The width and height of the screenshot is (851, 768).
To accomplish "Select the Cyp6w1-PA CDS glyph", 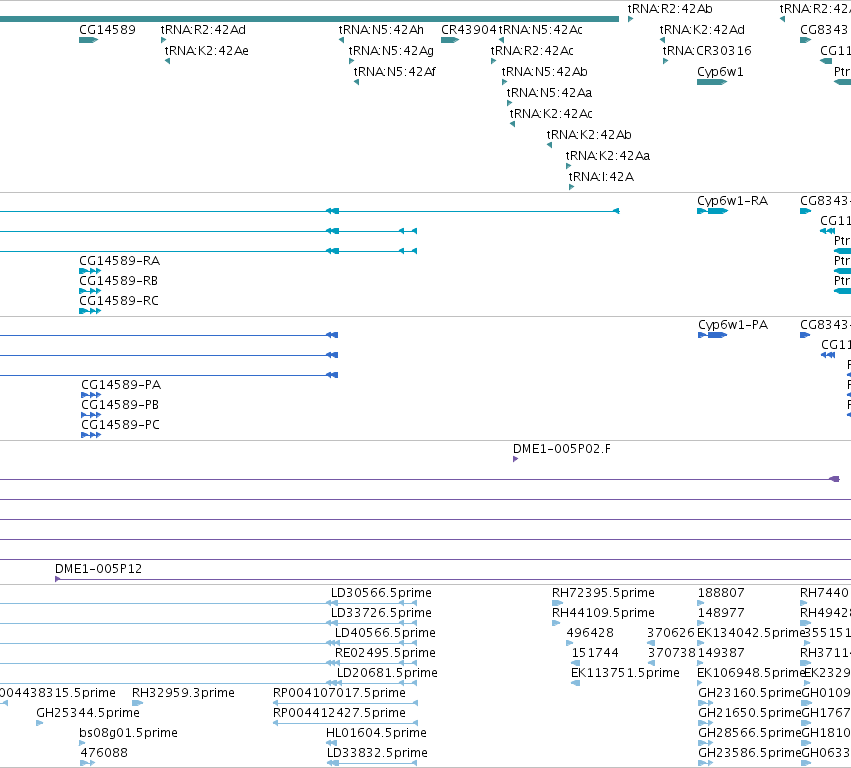I will [x=713, y=335].
